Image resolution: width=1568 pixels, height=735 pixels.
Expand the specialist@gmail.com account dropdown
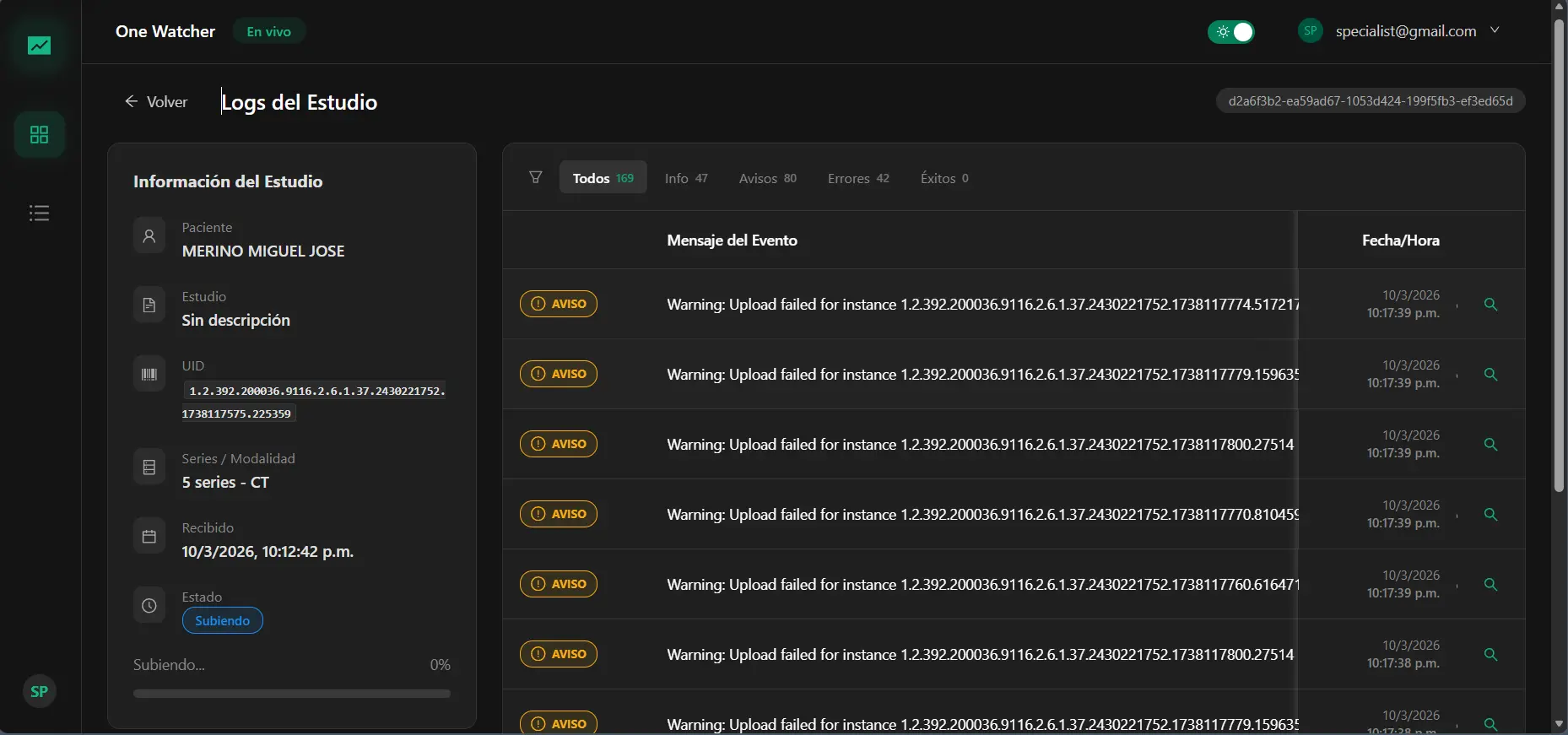pyautogui.click(x=1495, y=30)
